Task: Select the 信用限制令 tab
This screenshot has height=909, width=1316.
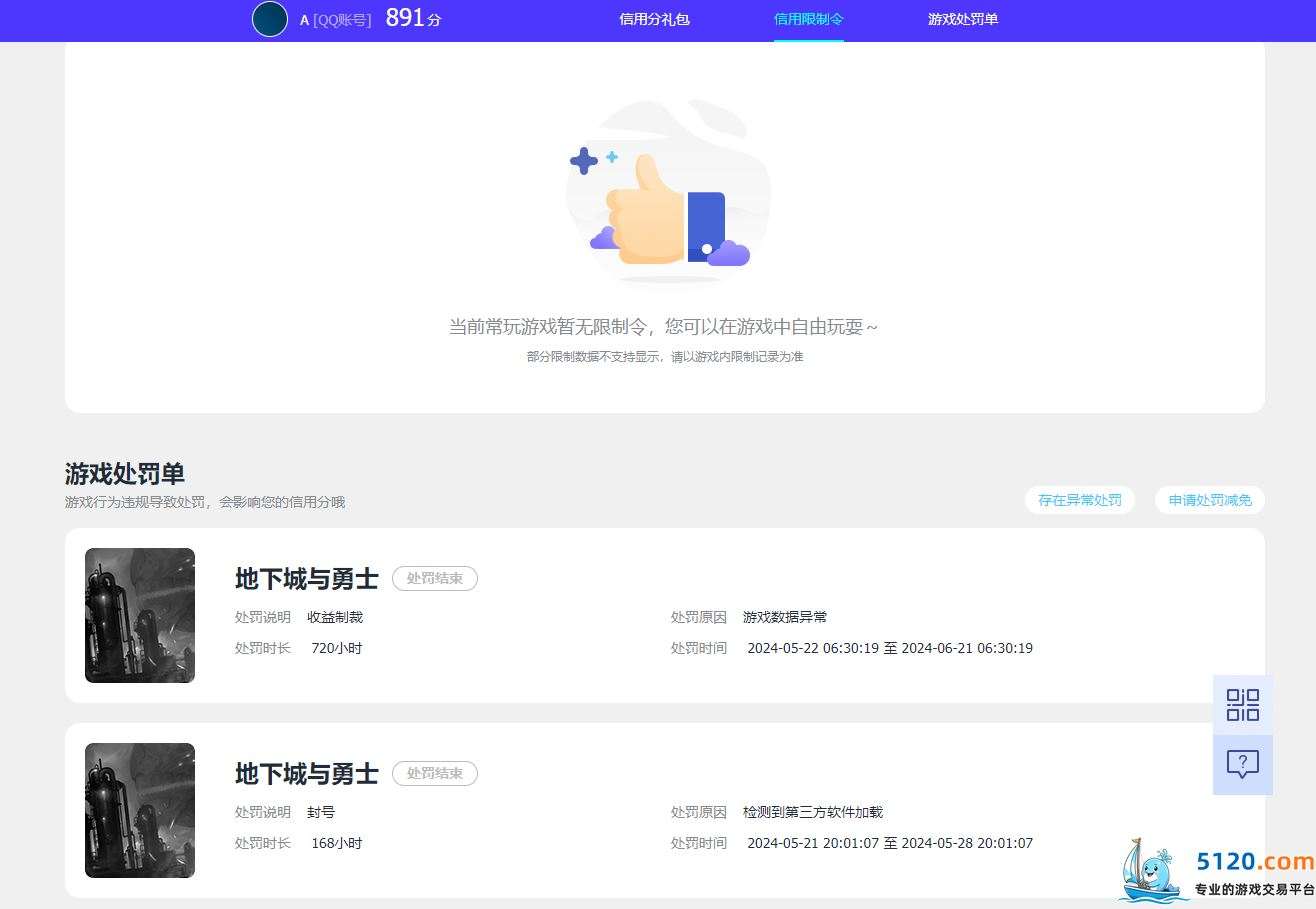Action: [x=809, y=19]
